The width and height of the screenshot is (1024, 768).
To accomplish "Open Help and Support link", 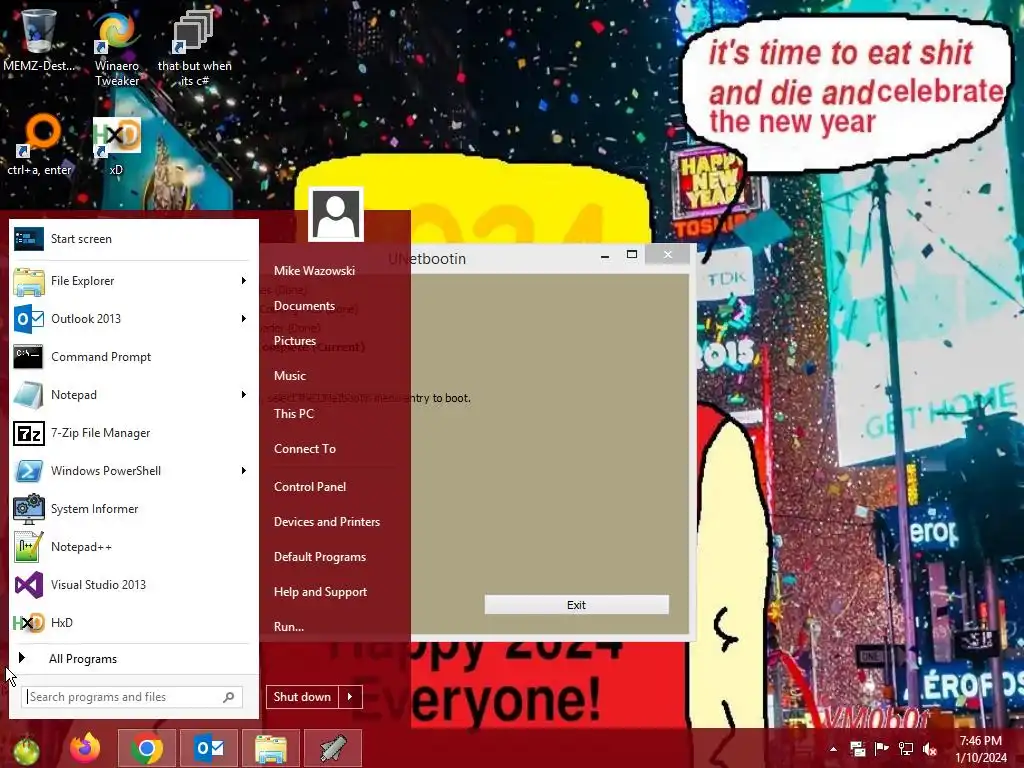I will tap(321, 592).
